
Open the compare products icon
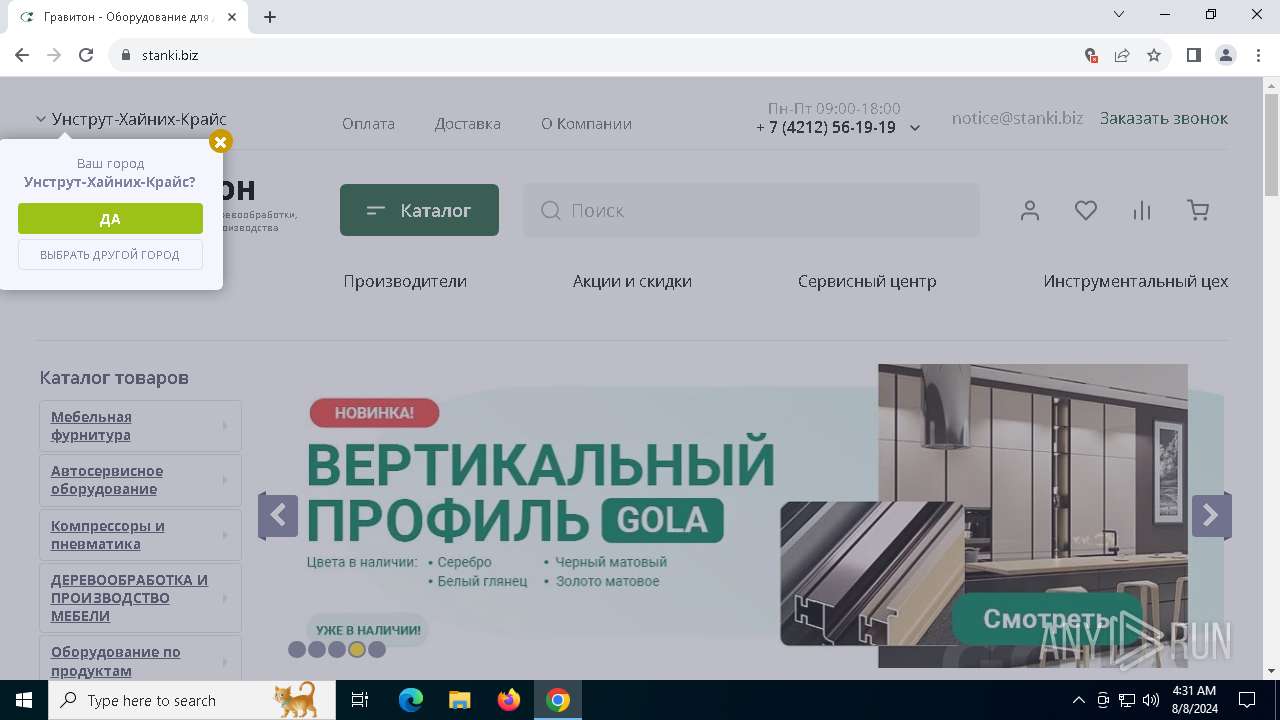1142,210
